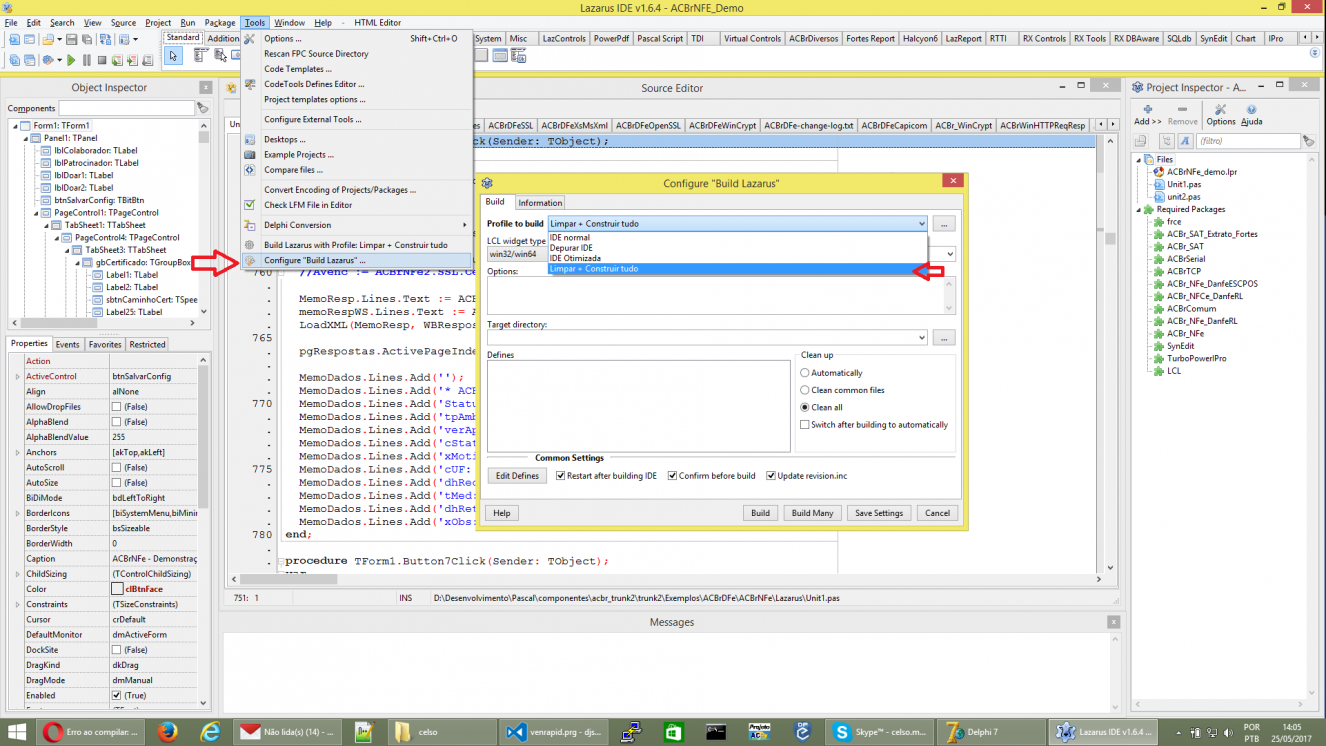Open Options in the Project Inspector toolbar
The height and width of the screenshot is (746, 1326).
(1220, 115)
